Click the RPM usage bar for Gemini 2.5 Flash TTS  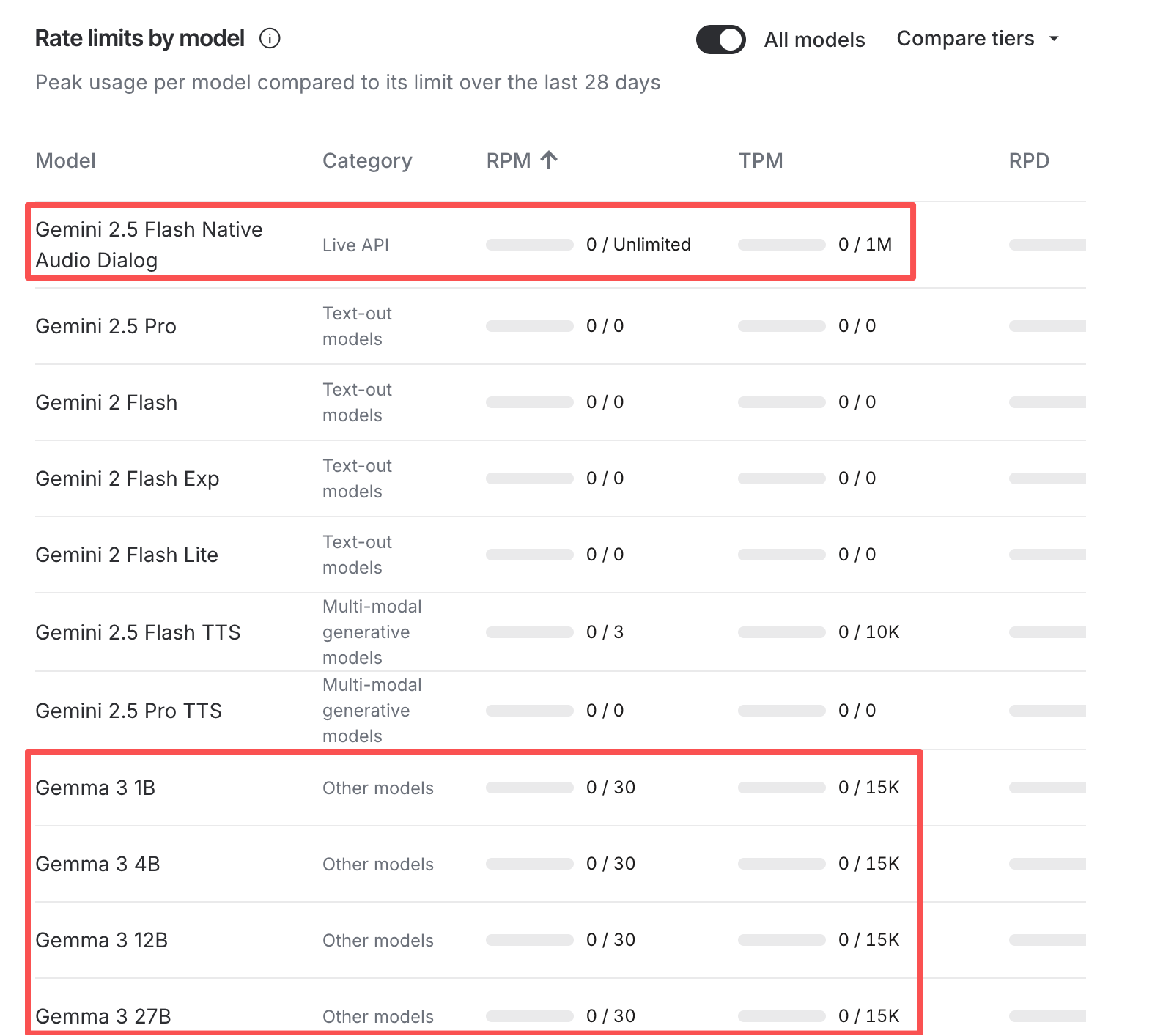pyautogui.click(x=530, y=632)
